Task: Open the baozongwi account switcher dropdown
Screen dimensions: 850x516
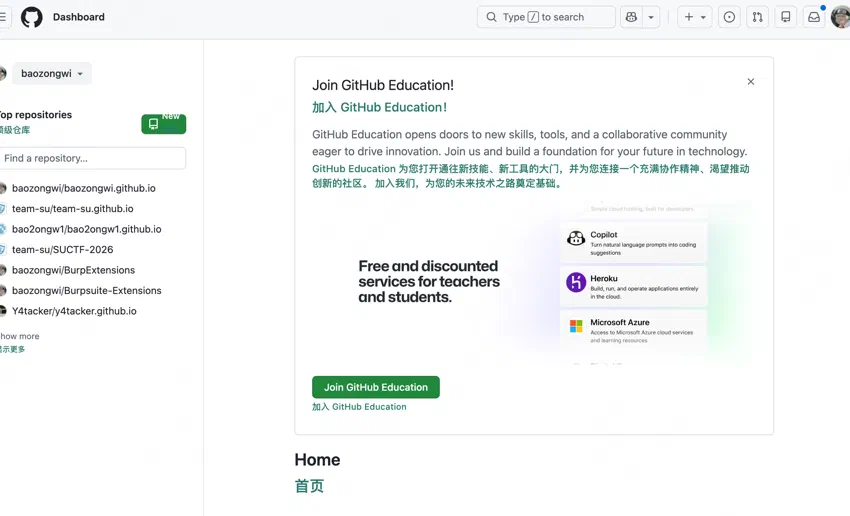Action: [52, 73]
